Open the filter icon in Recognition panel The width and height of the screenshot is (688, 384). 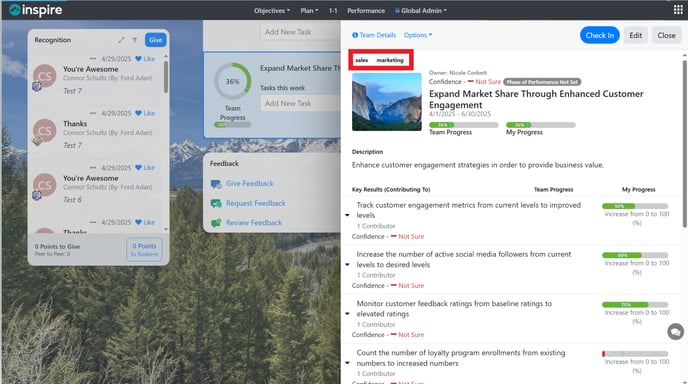point(135,40)
